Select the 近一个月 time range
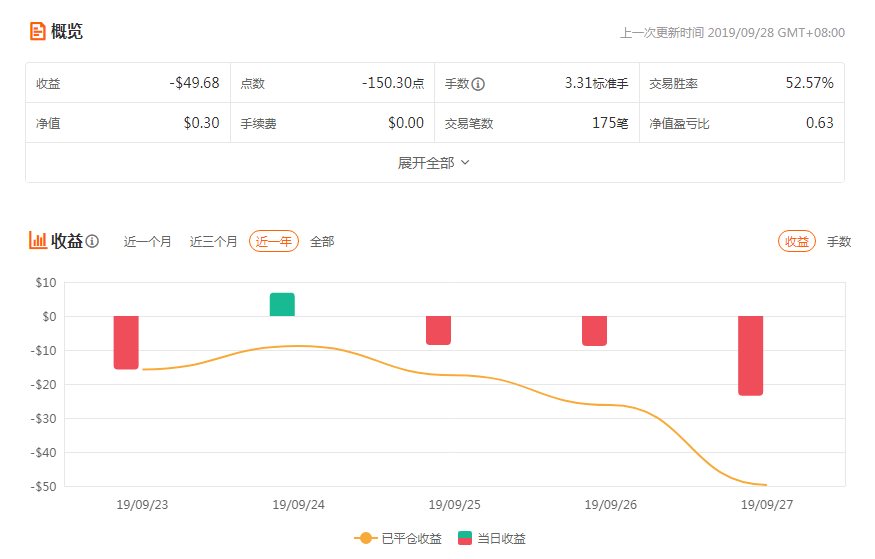This screenshot has height=559, width=875. 147,242
